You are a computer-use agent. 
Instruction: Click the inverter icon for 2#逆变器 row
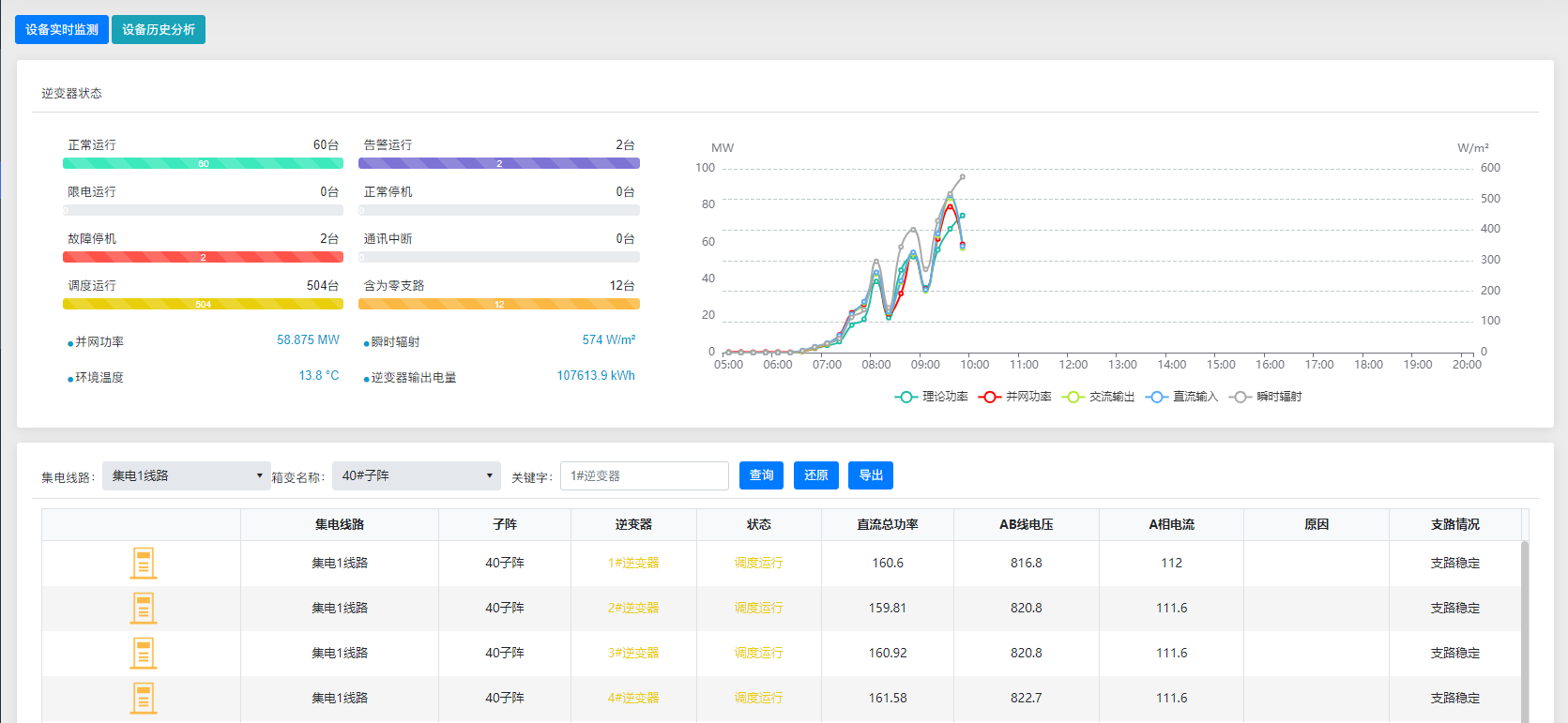(144, 608)
